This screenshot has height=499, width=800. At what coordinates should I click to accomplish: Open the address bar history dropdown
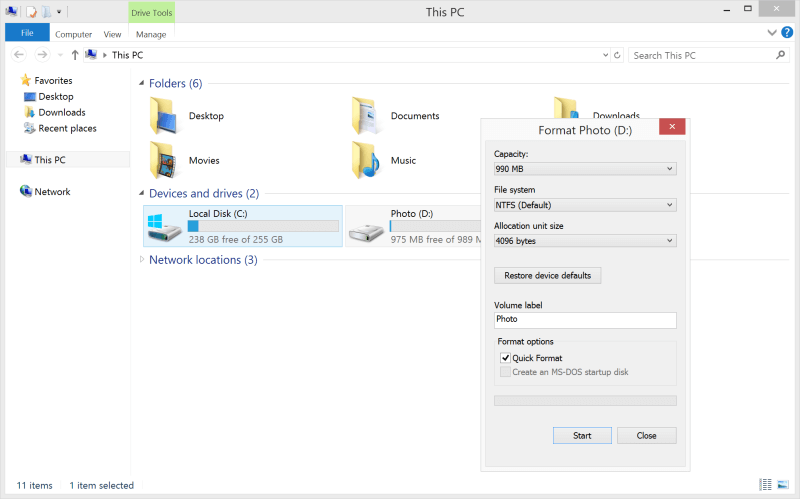(x=605, y=55)
